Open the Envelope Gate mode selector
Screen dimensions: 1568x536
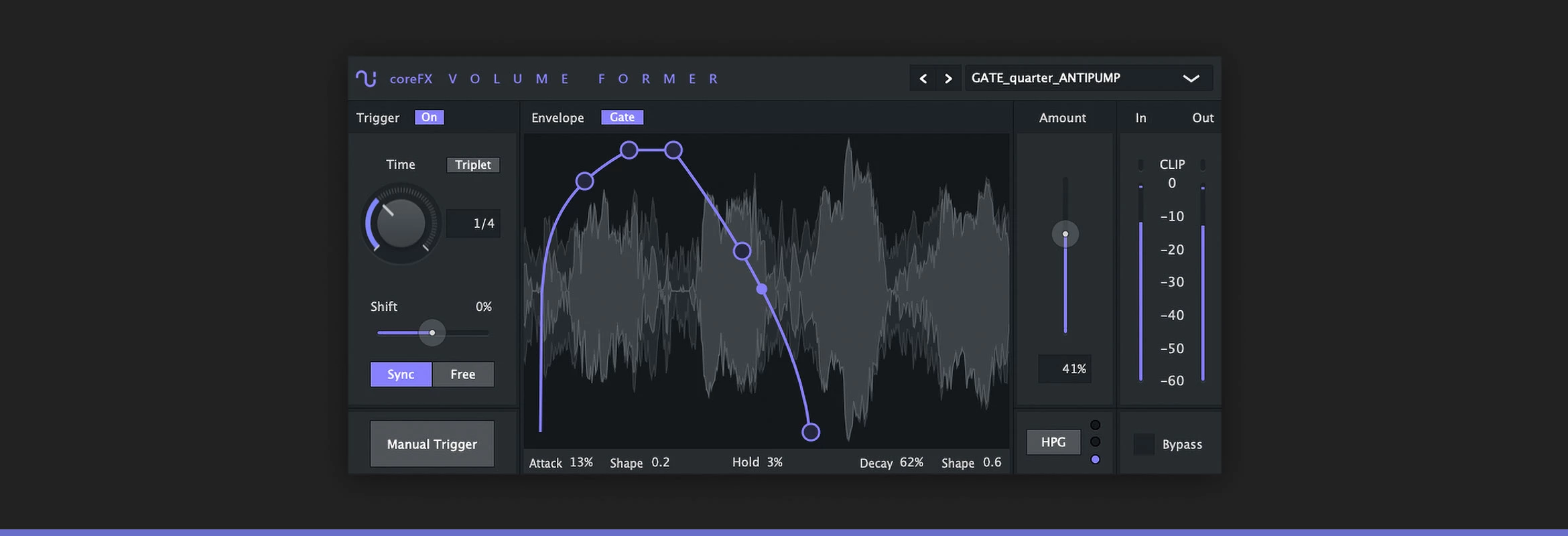tap(622, 117)
